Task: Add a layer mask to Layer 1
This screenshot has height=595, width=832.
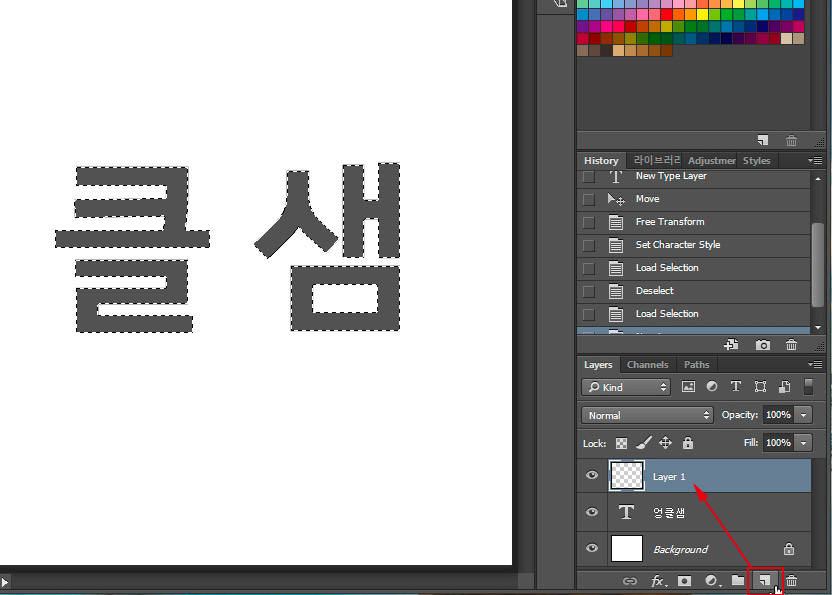Action: point(684,580)
